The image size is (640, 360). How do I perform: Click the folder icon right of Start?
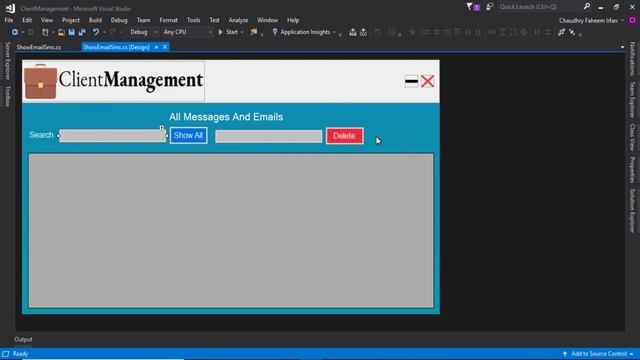click(x=254, y=32)
